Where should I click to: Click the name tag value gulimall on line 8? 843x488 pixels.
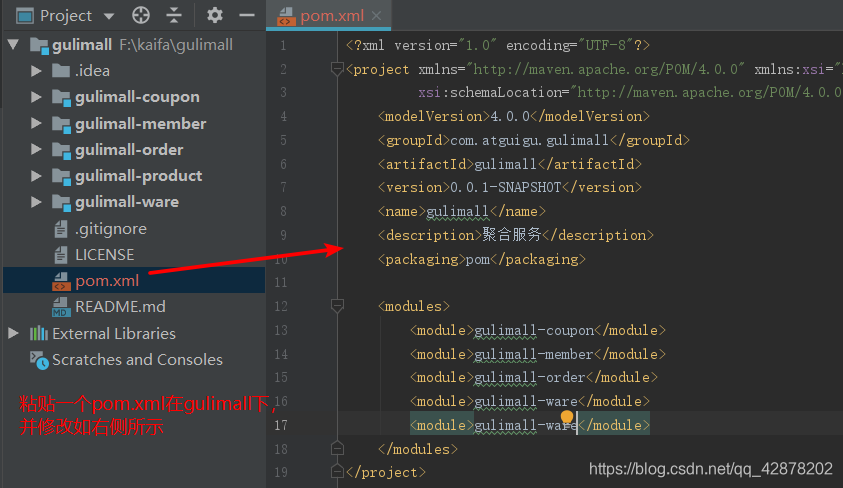(x=458, y=211)
